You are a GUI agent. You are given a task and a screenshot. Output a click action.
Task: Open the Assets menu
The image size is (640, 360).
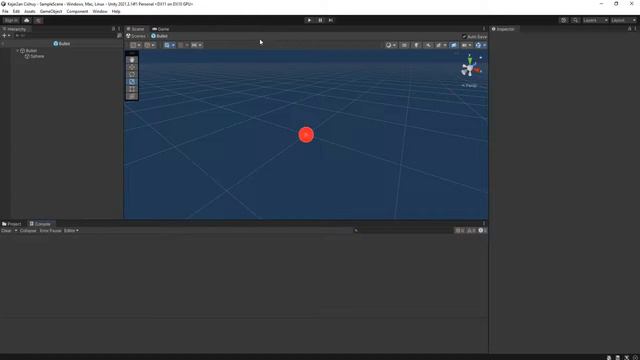coord(30,11)
